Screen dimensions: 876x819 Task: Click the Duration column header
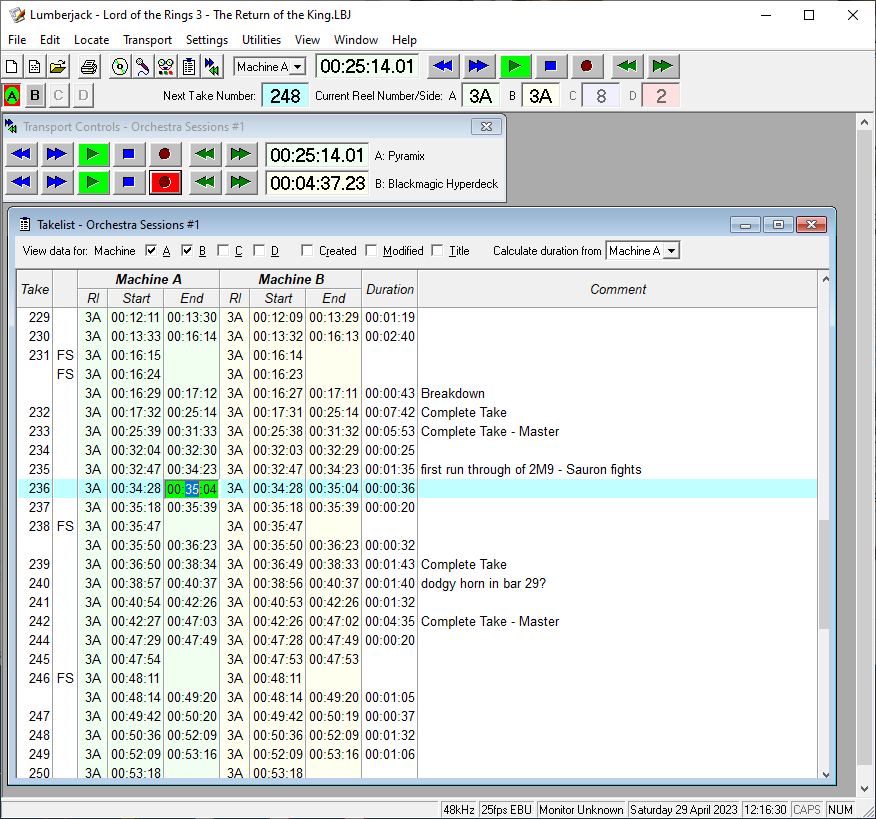pyautogui.click(x=389, y=289)
